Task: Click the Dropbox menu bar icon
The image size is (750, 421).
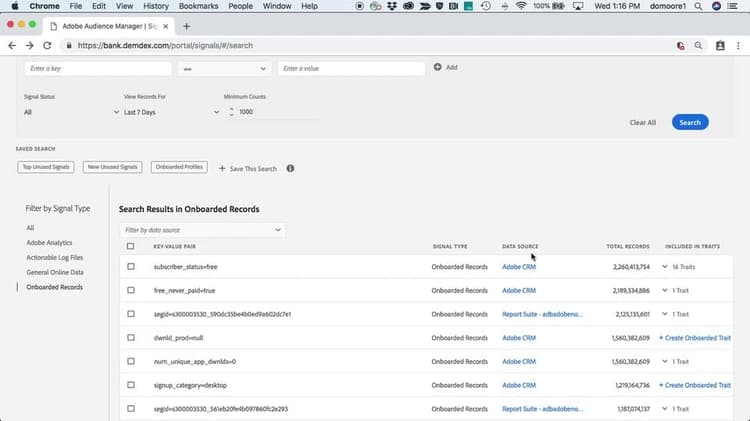Action: click(392, 6)
